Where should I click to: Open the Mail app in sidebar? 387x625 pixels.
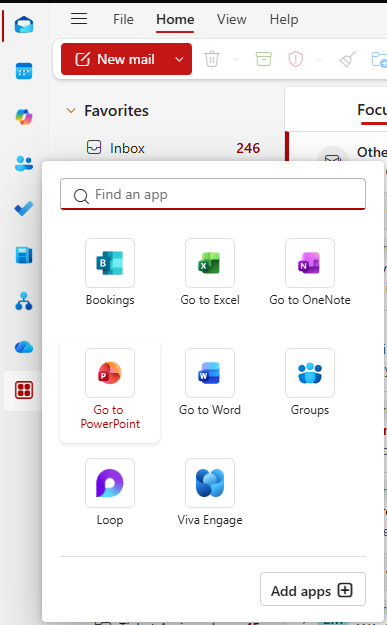click(24, 25)
